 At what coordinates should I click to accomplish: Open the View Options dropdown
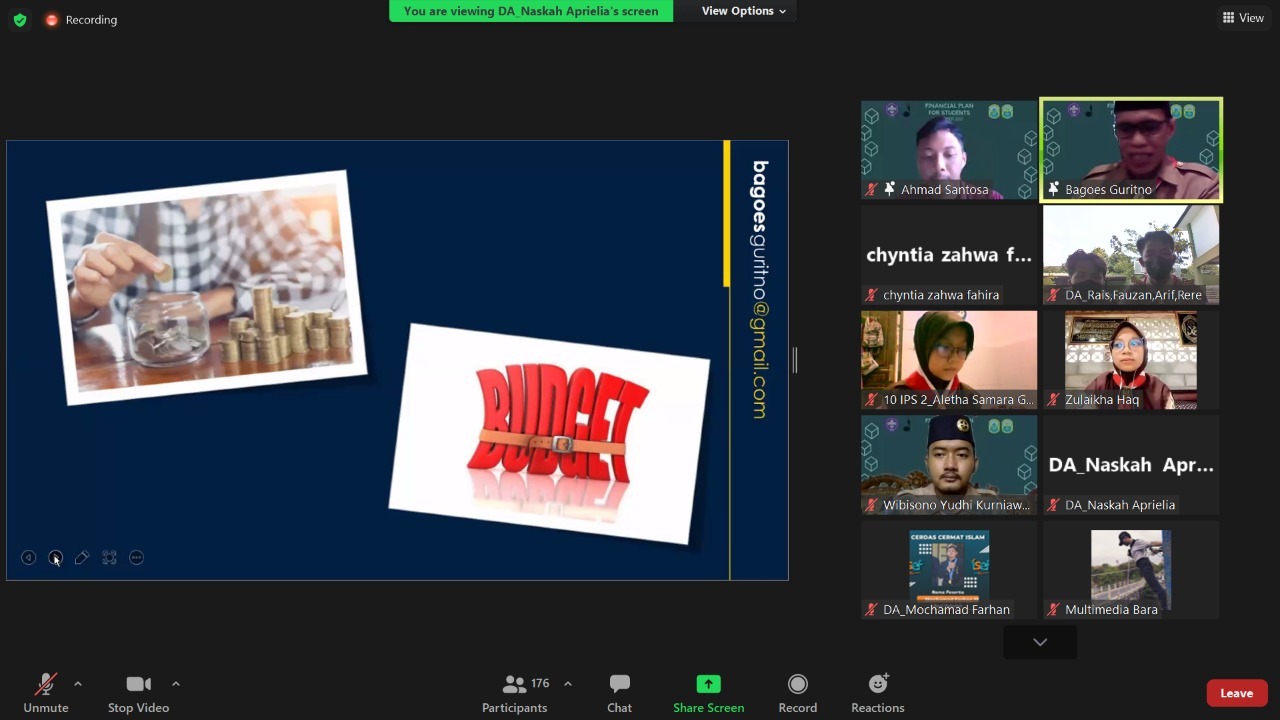pyautogui.click(x=743, y=11)
